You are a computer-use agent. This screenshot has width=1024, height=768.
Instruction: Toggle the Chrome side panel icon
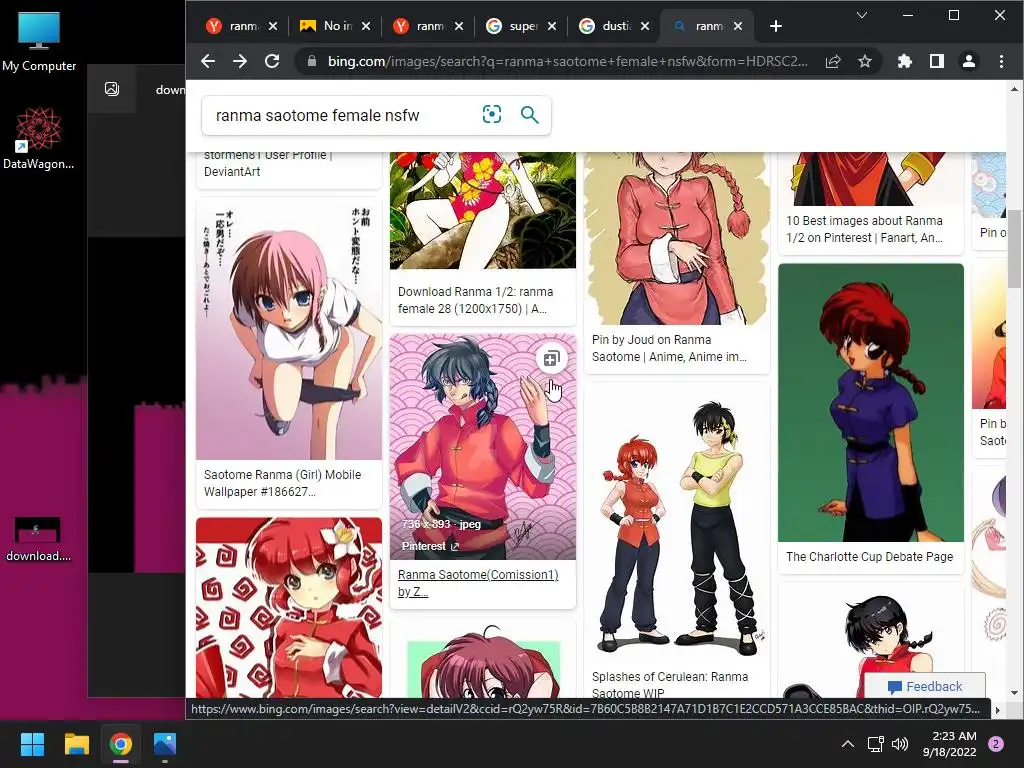pyautogui.click(x=936, y=61)
